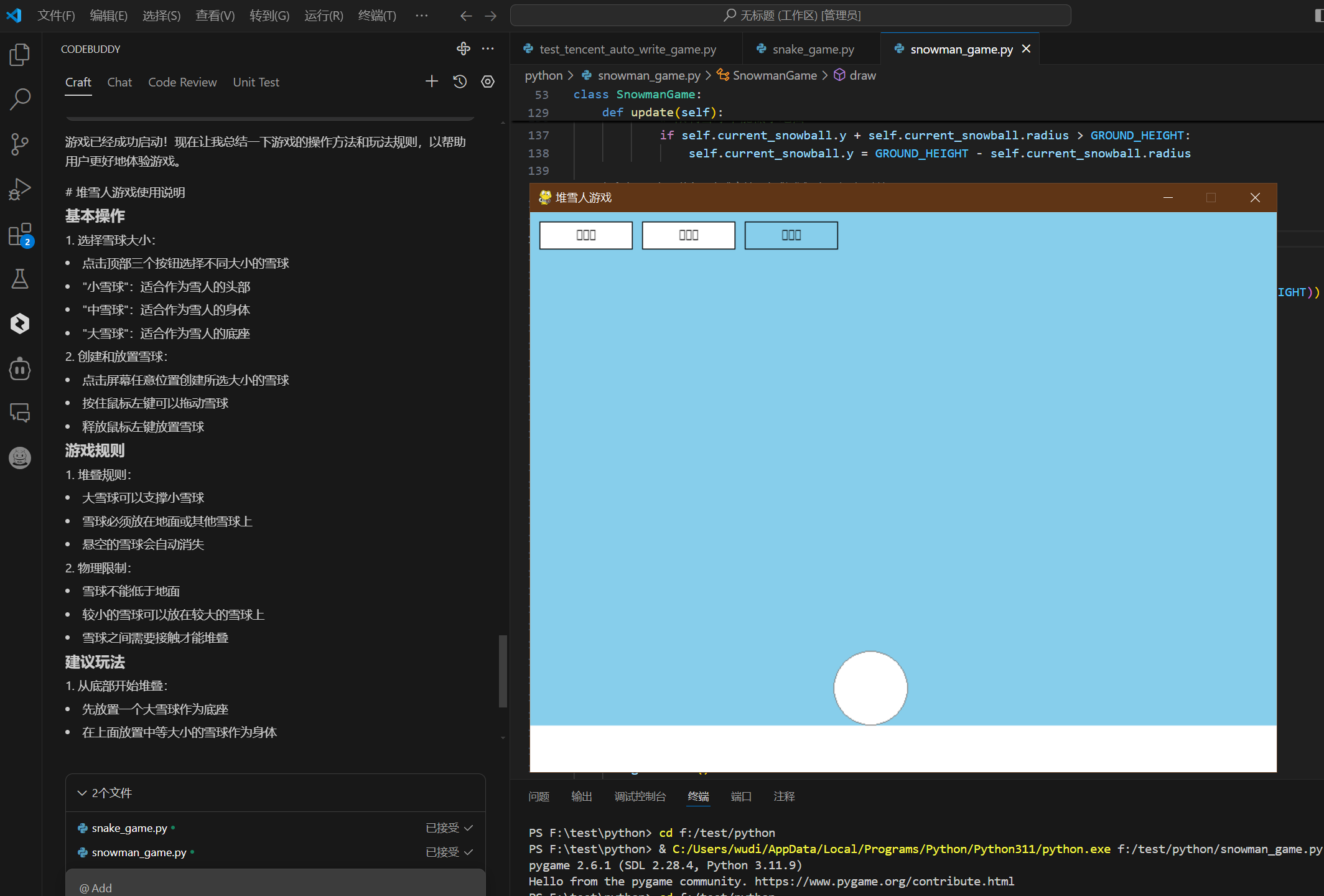Viewport: 1324px width, 896px height.
Task: Open the menu bar overflow ellipsis
Action: pos(421,16)
